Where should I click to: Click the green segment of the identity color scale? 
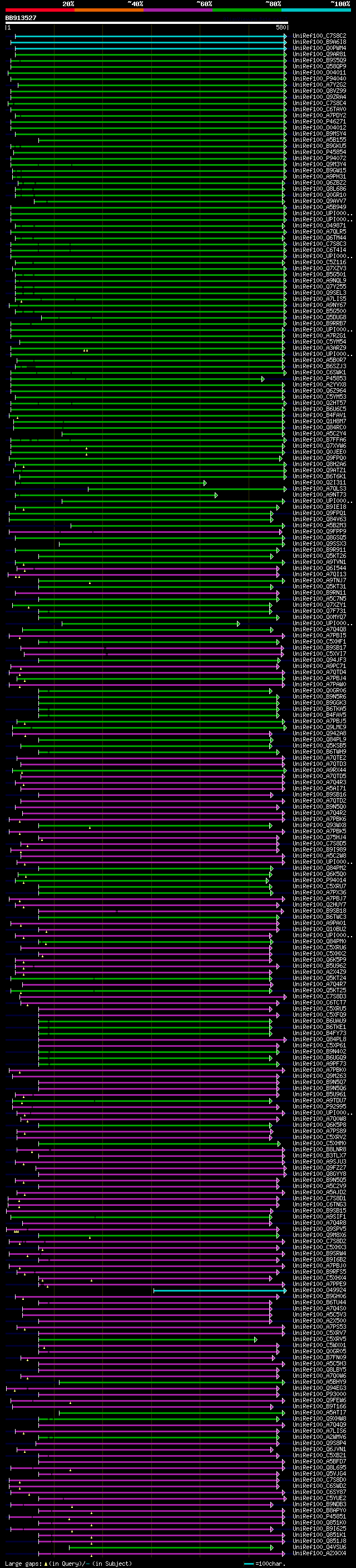coord(247,10)
